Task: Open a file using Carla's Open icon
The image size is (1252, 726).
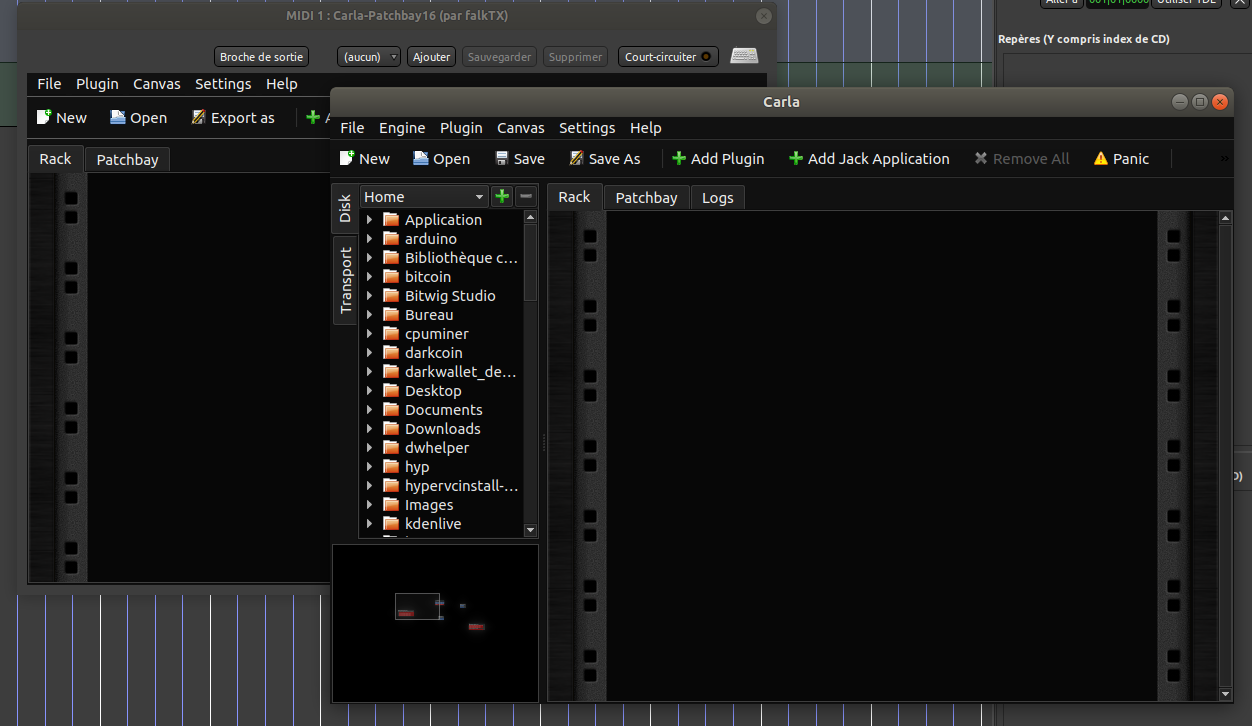Action: click(x=422, y=159)
